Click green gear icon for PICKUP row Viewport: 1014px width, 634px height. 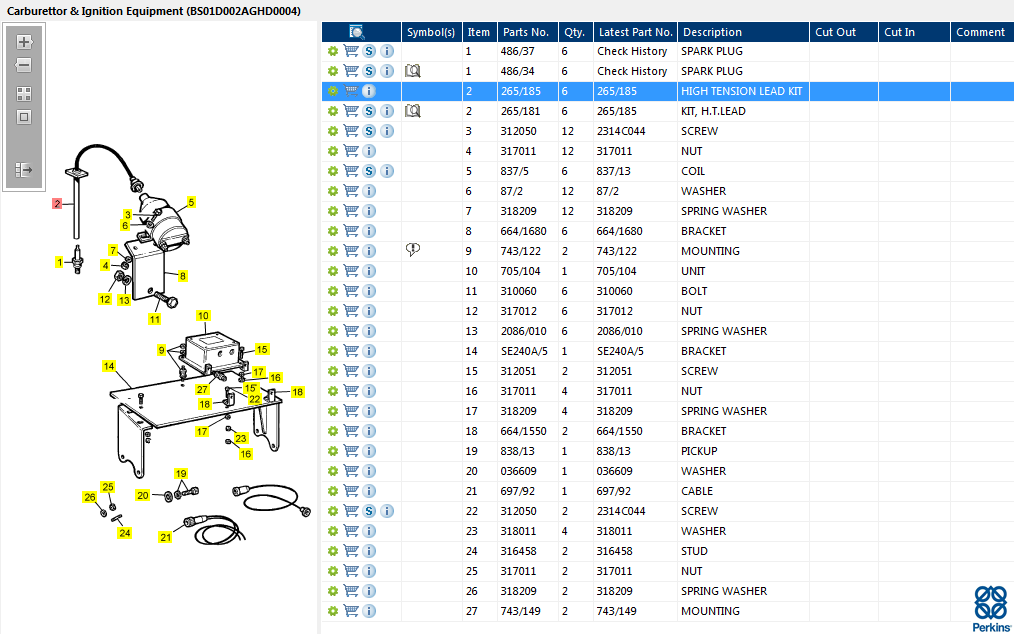coord(333,451)
